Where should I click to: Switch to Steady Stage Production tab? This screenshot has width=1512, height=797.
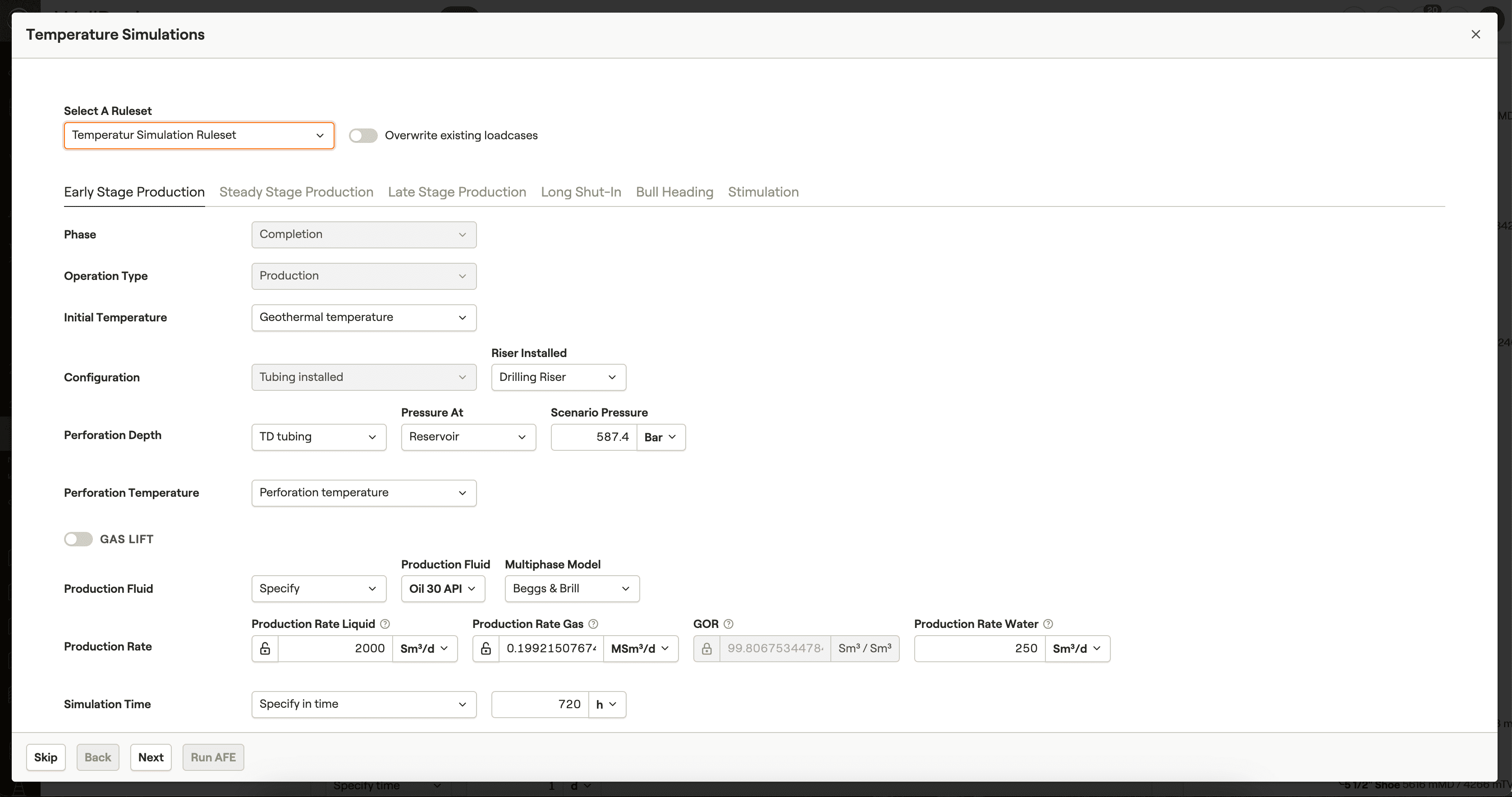(296, 192)
